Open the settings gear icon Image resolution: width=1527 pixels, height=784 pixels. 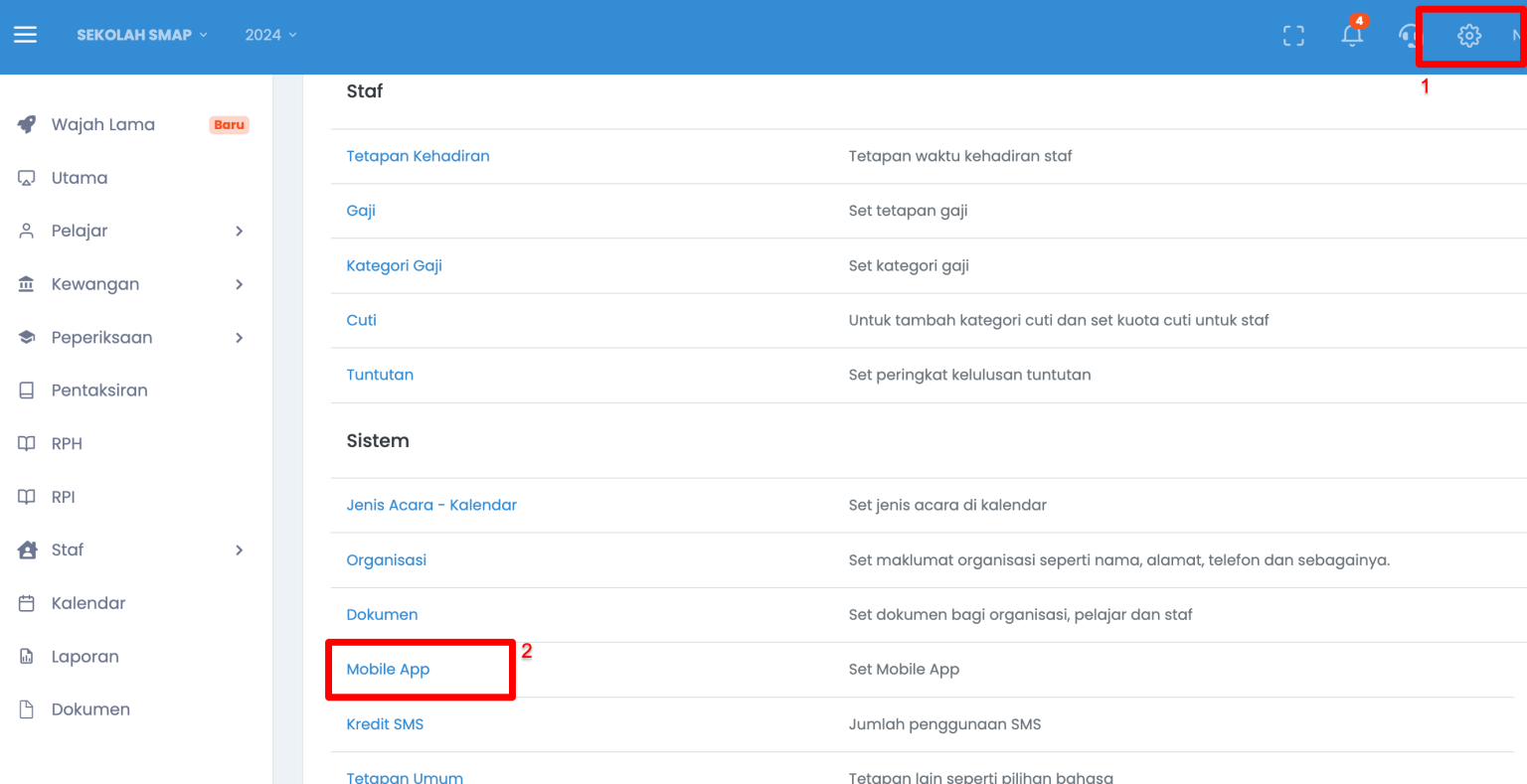pos(1468,36)
